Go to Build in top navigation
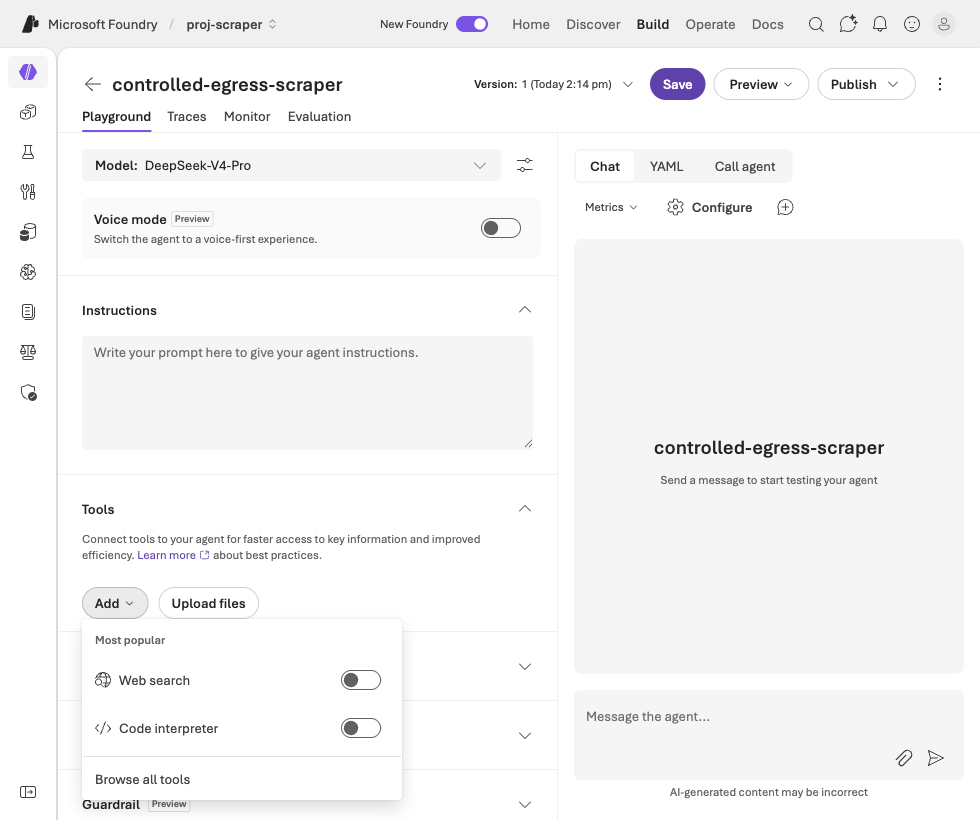The image size is (980, 820). point(652,24)
